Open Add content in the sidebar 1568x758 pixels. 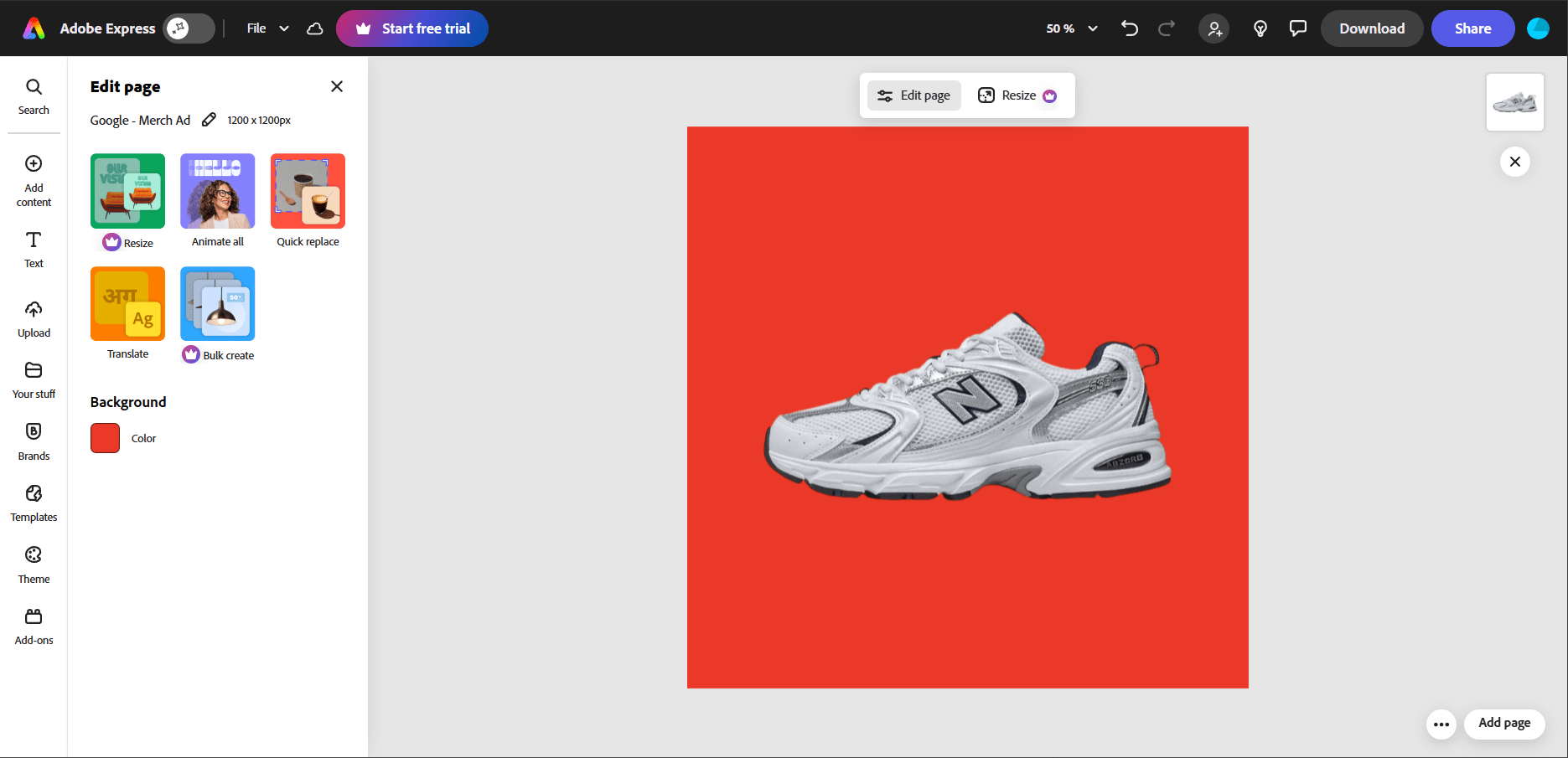click(x=34, y=181)
